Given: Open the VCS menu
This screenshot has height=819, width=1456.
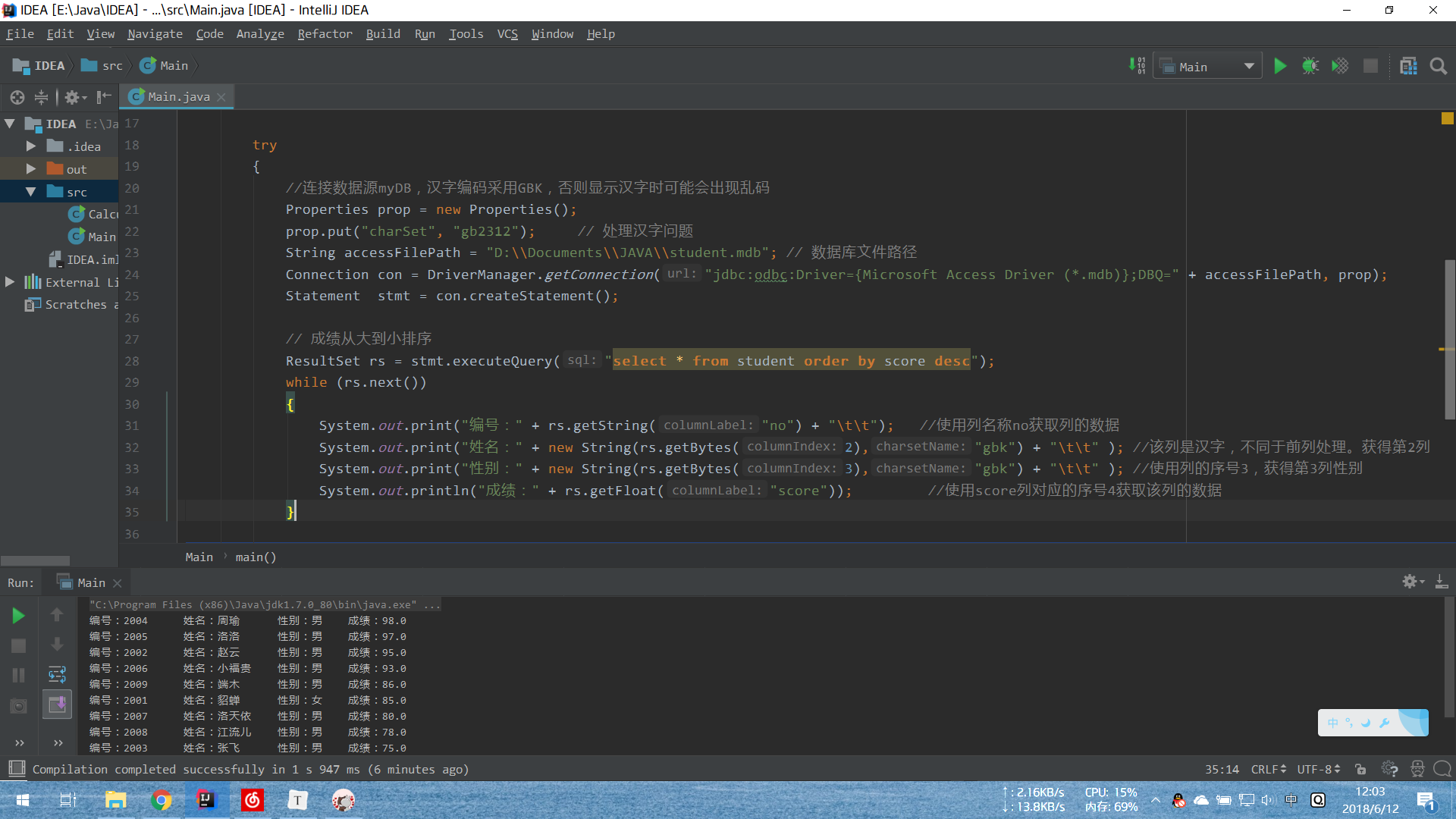Looking at the screenshot, I should click(x=507, y=33).
